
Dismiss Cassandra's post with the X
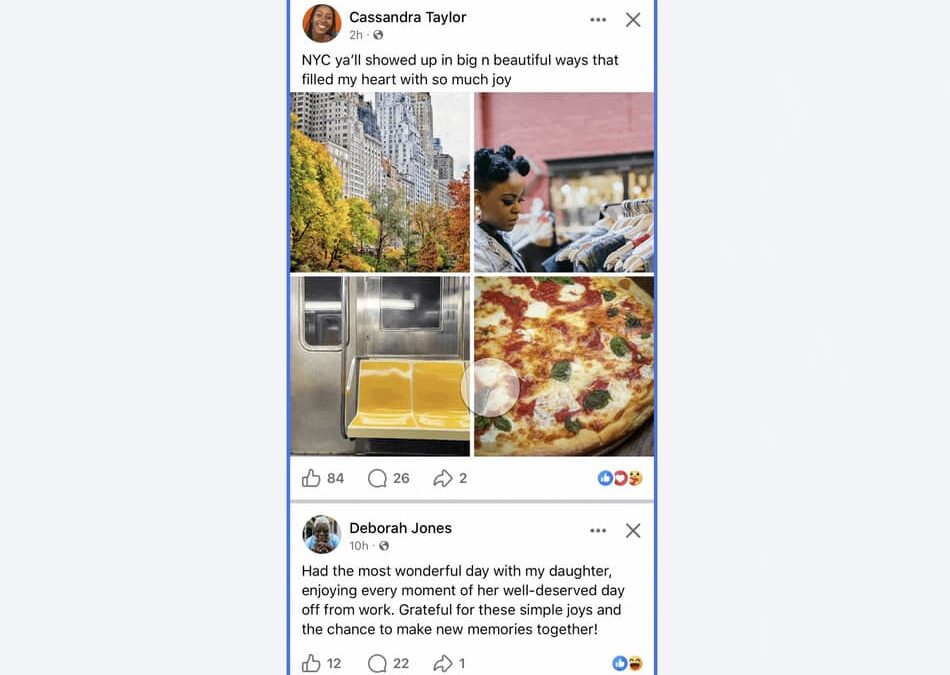pos(633,19)
